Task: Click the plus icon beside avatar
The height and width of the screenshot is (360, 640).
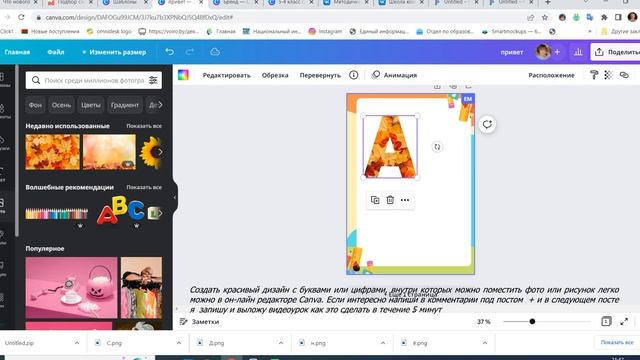Action: 557,52
